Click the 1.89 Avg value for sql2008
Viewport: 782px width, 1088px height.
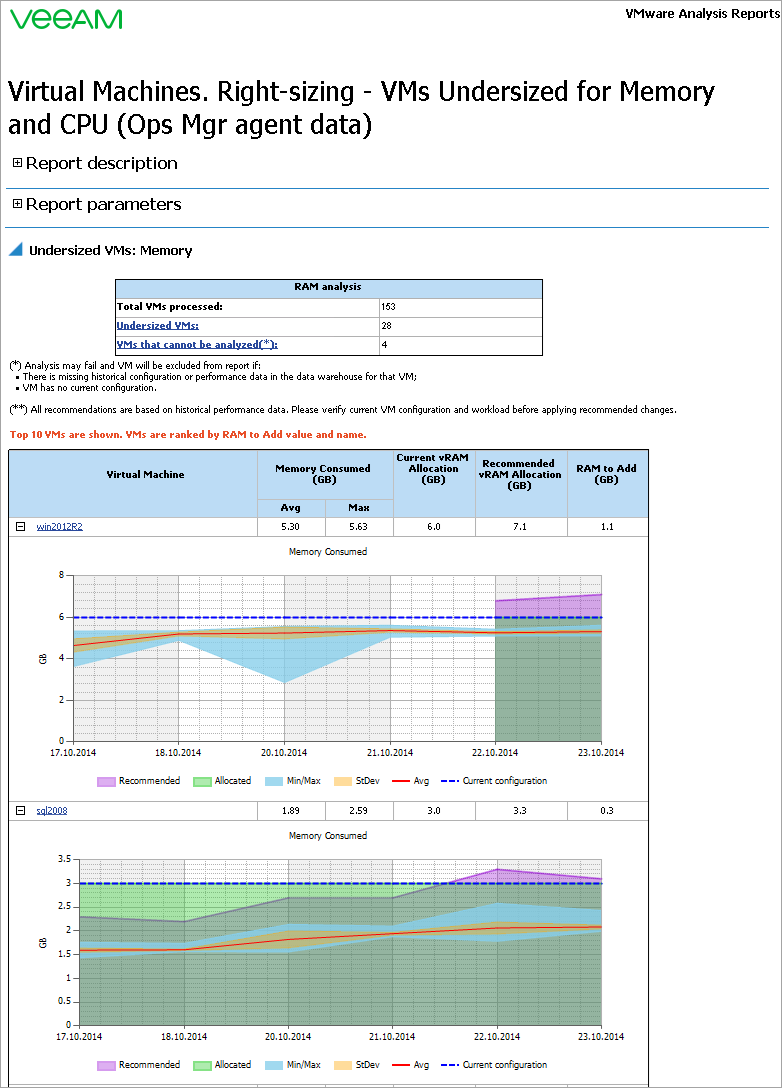(x=291, y=810)
